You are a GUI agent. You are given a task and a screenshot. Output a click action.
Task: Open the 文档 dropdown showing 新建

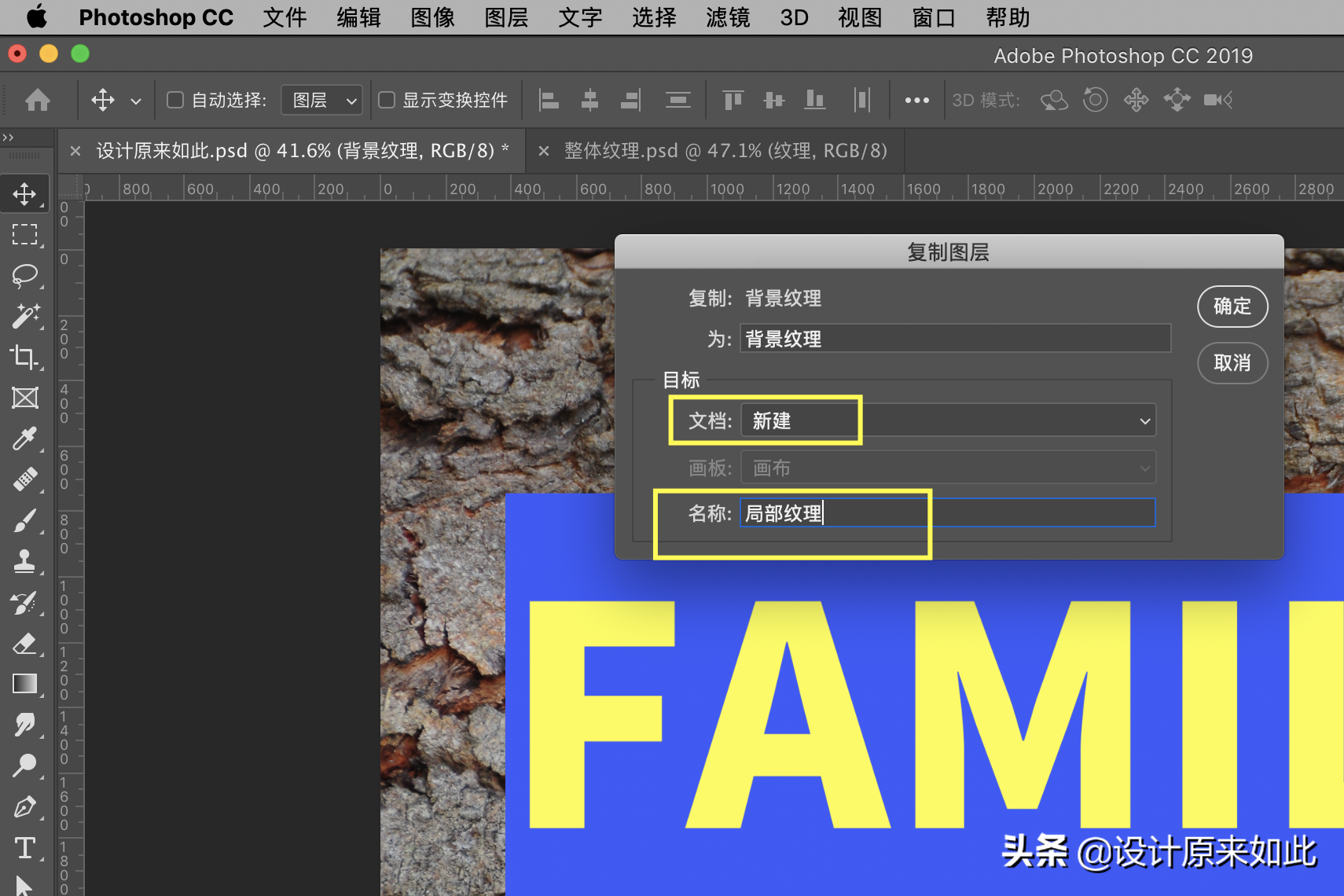point(948,420)
